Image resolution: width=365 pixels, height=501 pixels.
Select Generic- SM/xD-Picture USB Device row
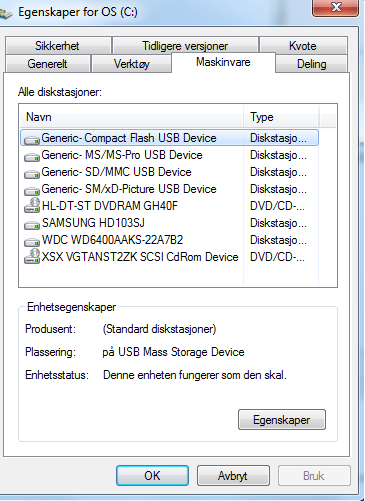[x=169, y=189]
